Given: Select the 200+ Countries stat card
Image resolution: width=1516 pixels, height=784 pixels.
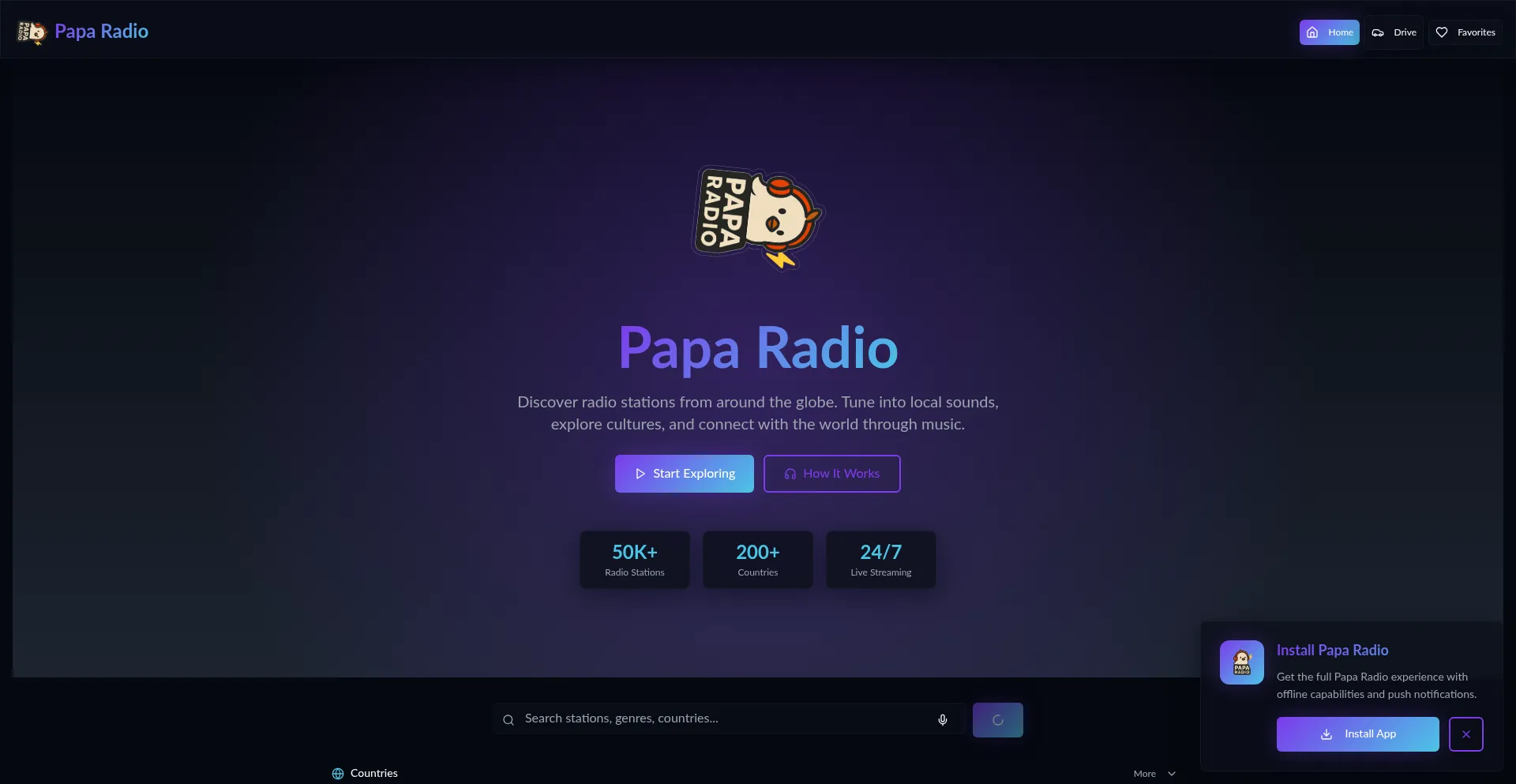Looking at the screenshot, I should tap(758, 560).
